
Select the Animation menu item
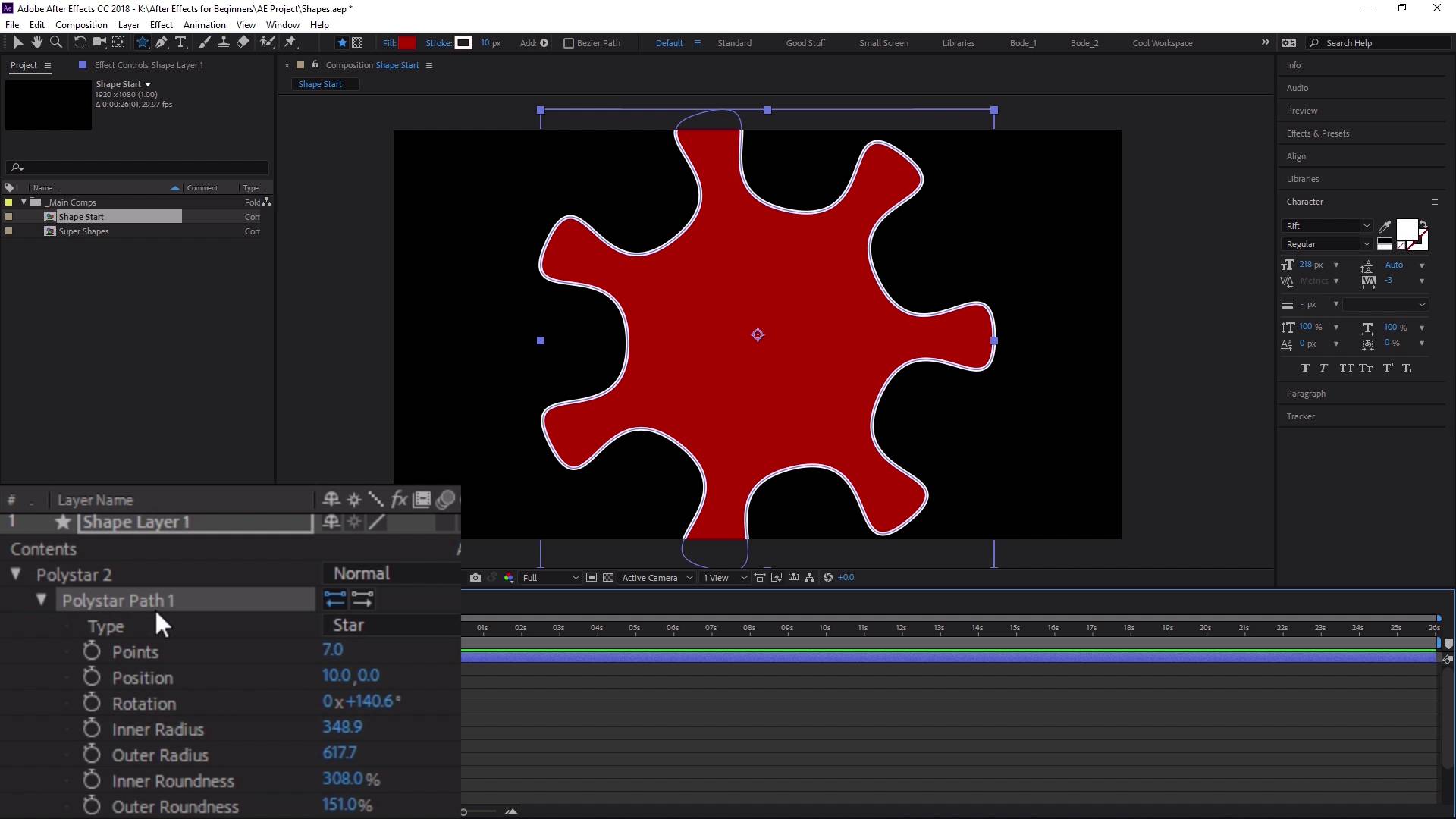(x=204, y=24)
